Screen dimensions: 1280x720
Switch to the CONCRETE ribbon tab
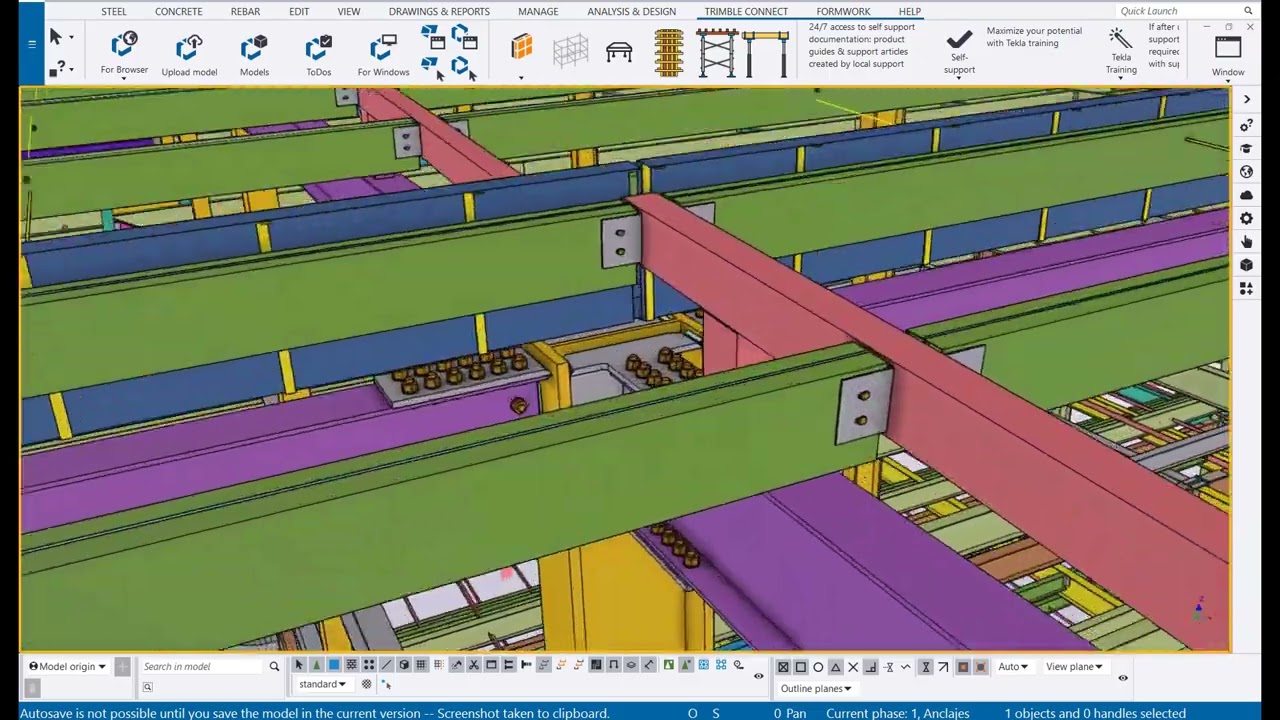pyautogui.click(x=179, y=11)
